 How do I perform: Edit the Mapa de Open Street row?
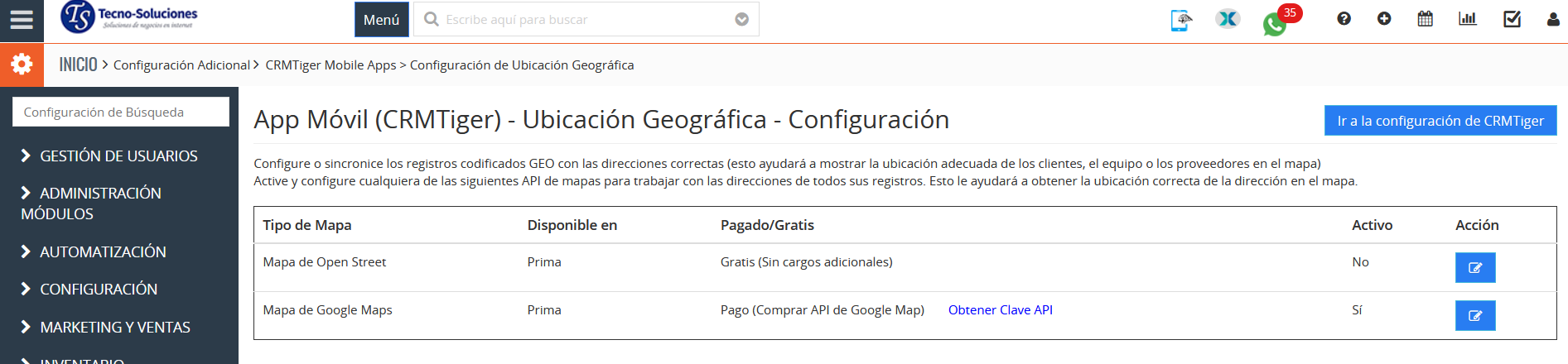(x=1474, y=267)
